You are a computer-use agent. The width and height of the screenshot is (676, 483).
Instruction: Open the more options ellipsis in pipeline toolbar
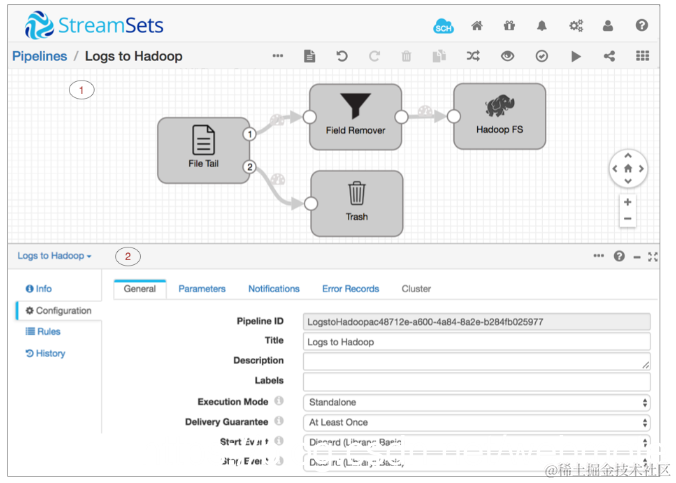coord(278,56)
